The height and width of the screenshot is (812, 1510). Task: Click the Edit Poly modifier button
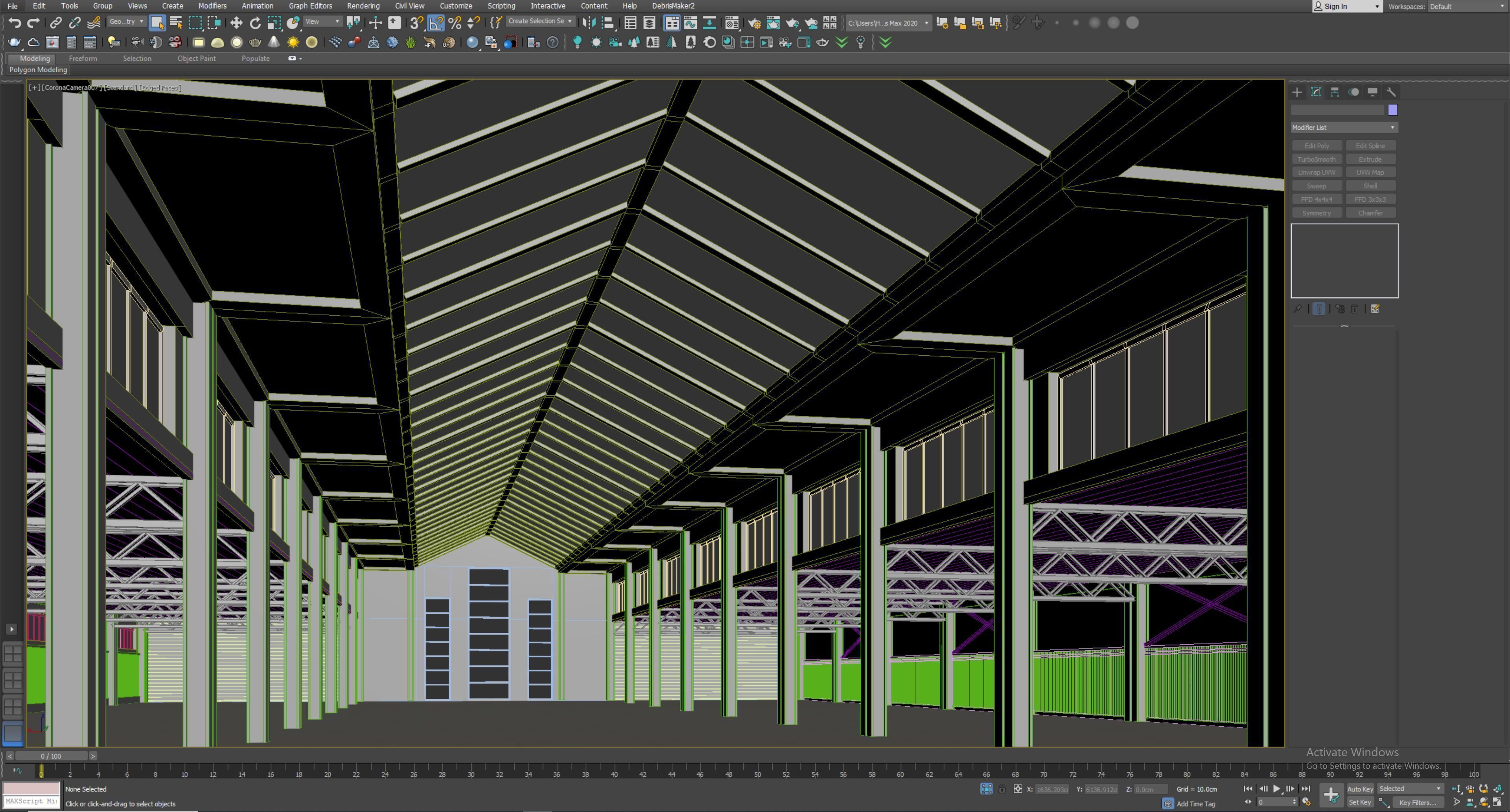1317,146
